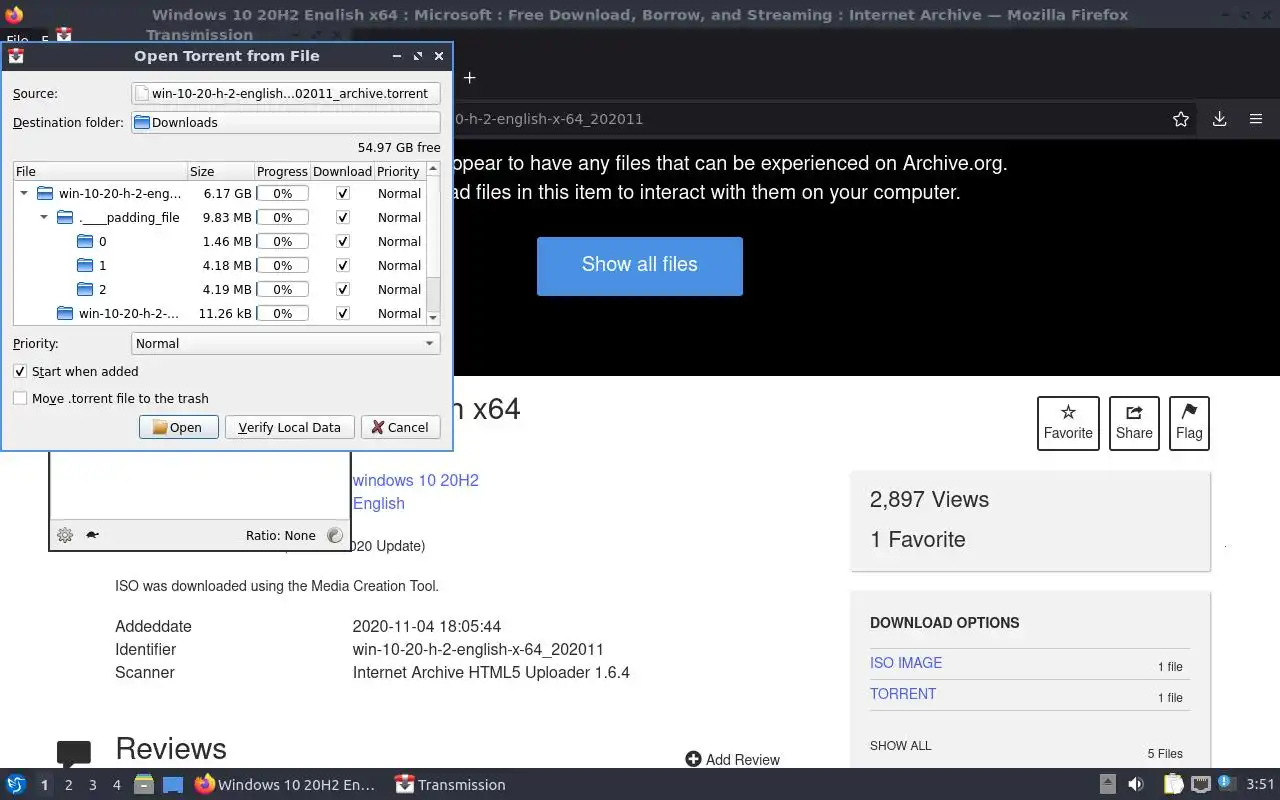
Task: Open the windows 10 20H2 topic link
Action: click(x=416, y=480)
